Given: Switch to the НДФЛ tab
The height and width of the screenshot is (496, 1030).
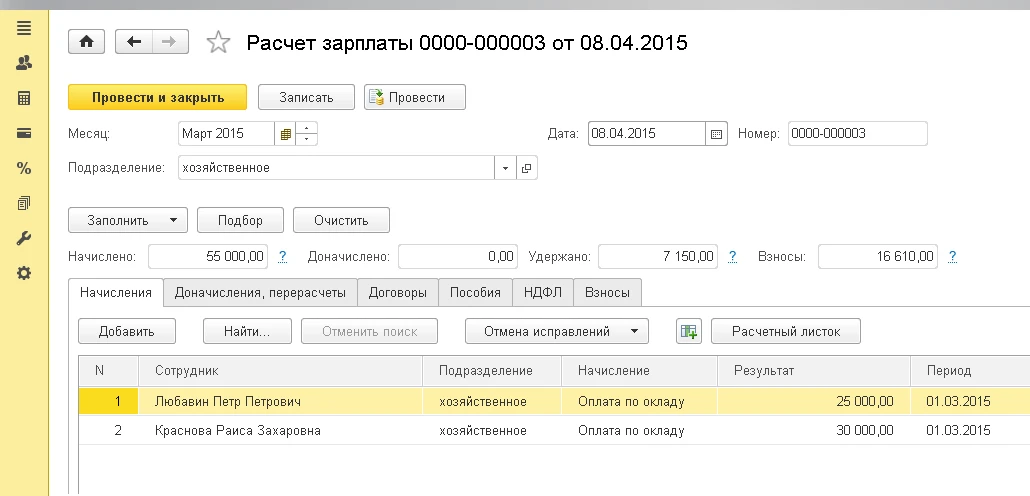Looking at the screenshot, I should [x=541, y=293].
